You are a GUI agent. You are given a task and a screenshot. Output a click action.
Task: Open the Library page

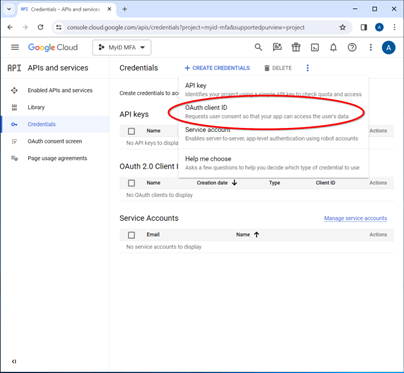pos(36,107)
